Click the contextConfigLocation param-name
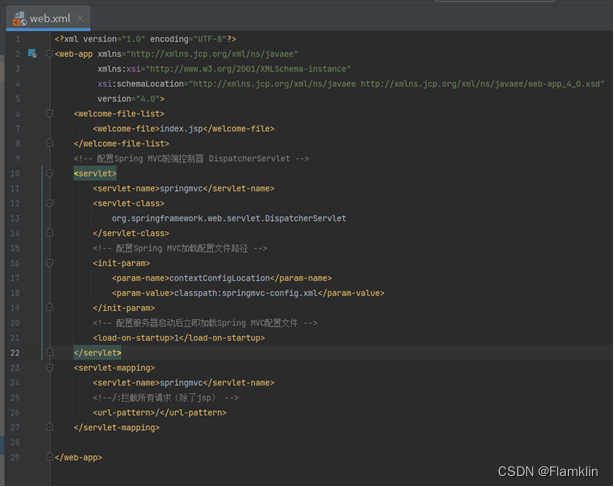The height and width of the screenshot is (487, 614). [220, 278]
